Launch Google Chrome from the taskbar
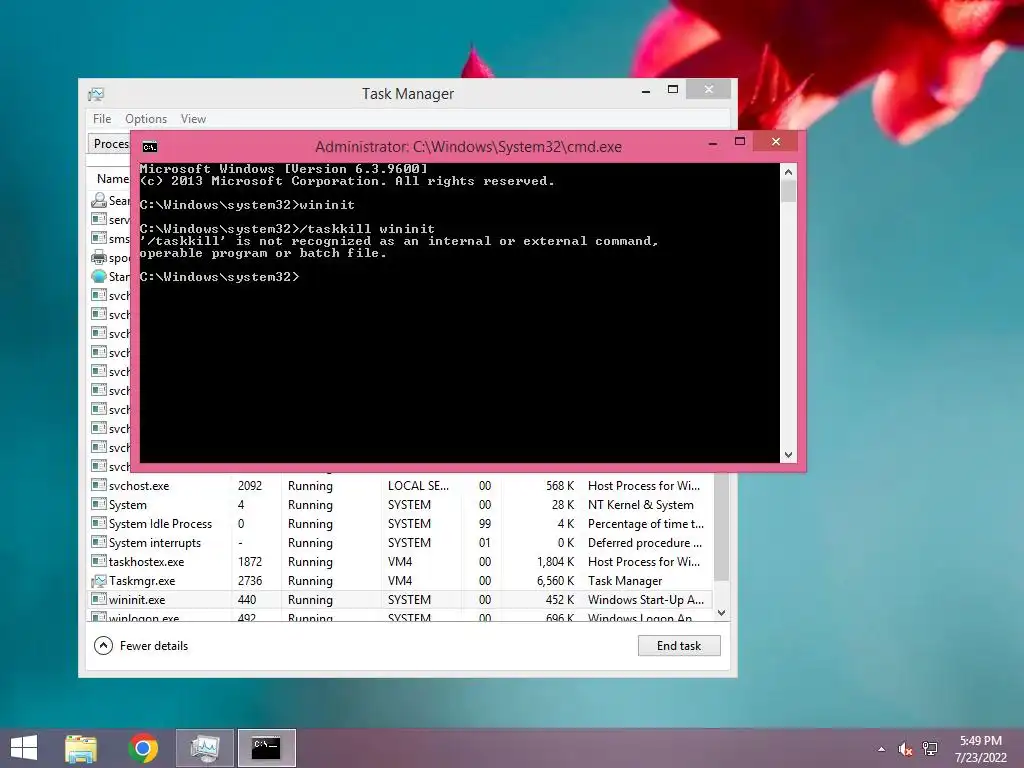Screen dimensions: 1024x768 click(x=143, y=748)
